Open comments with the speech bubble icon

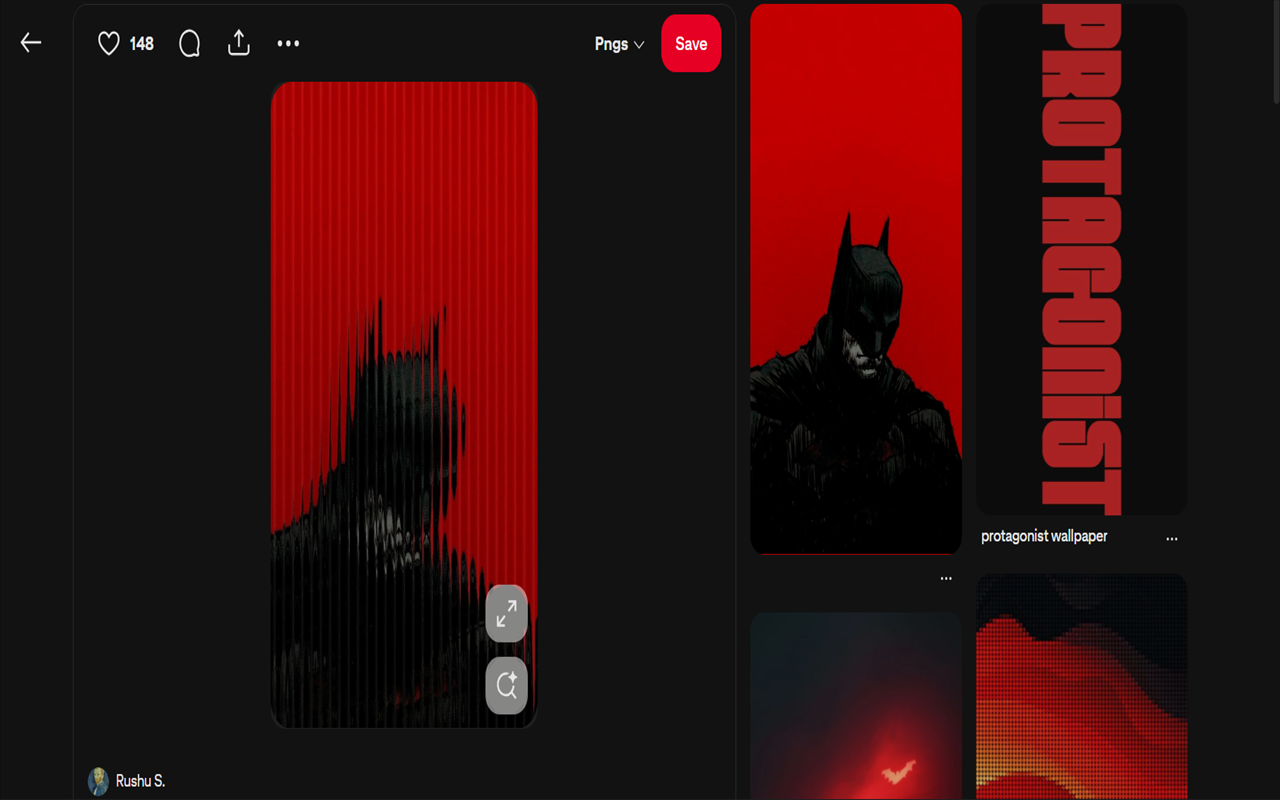pos(189,43)
